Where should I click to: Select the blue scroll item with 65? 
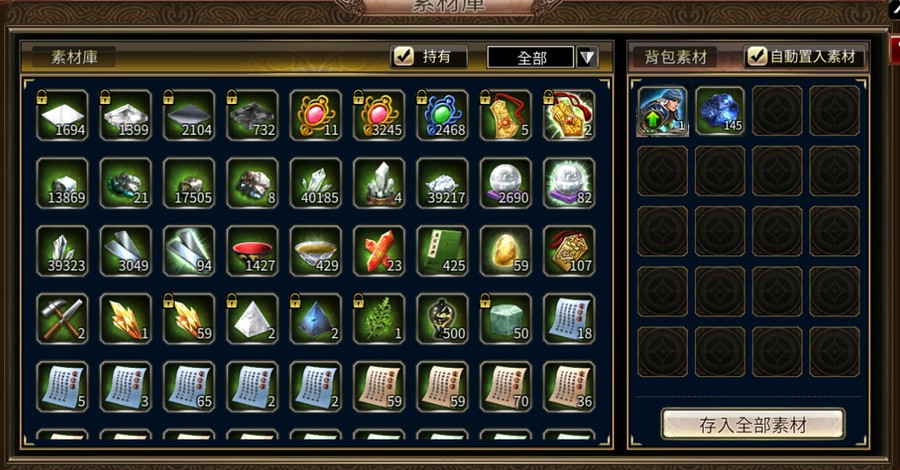[x=189, y=386]
